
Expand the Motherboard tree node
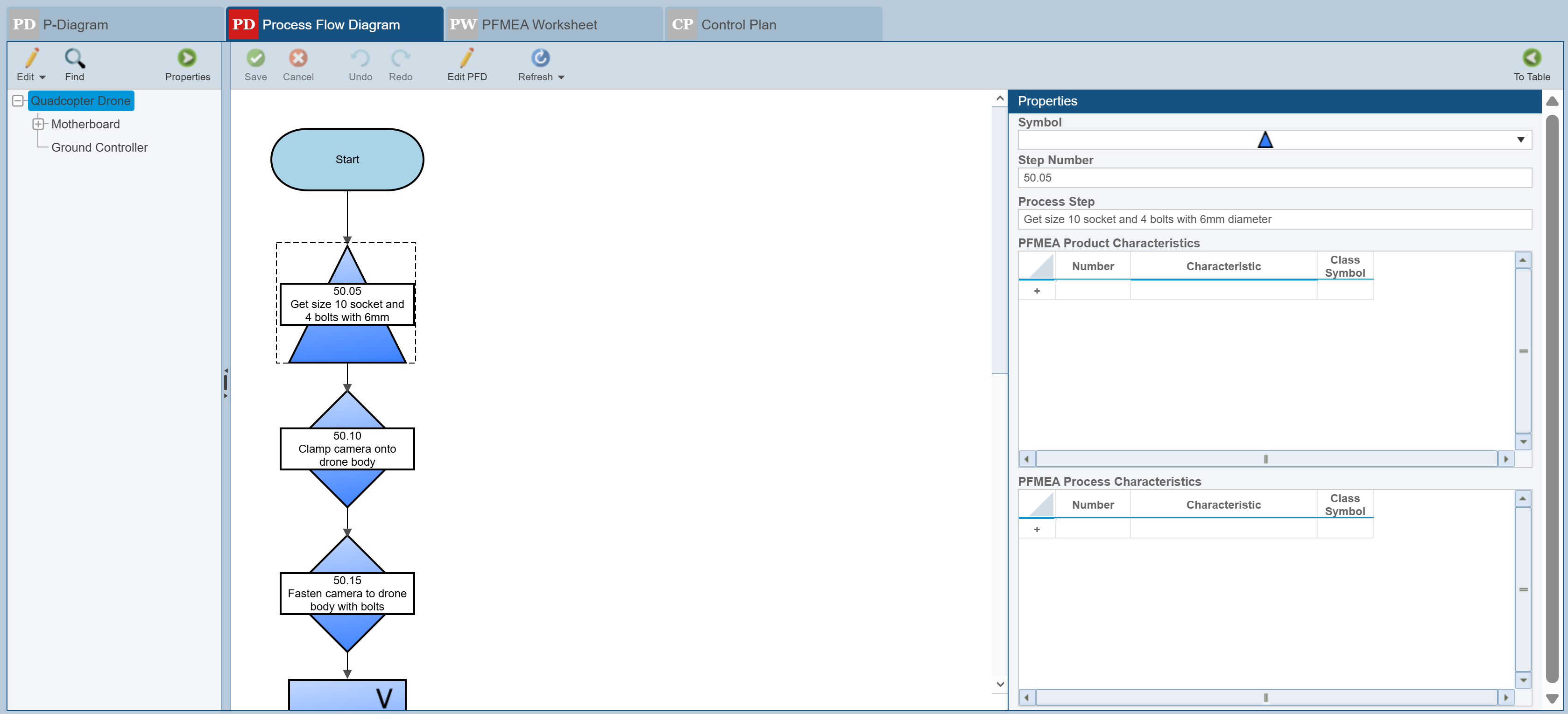click(38, 124)
